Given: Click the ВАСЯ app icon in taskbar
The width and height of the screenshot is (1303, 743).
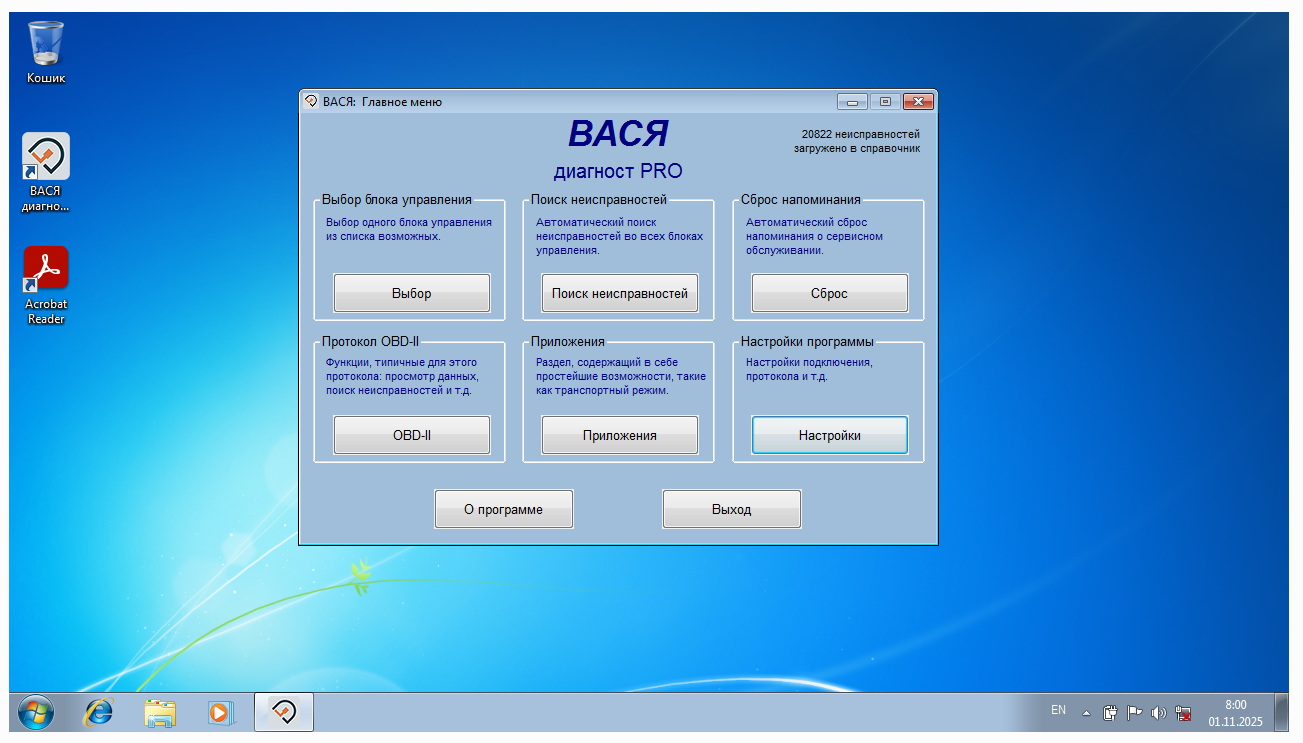Looking at the screenshot, I should click(x=284, y=712).
